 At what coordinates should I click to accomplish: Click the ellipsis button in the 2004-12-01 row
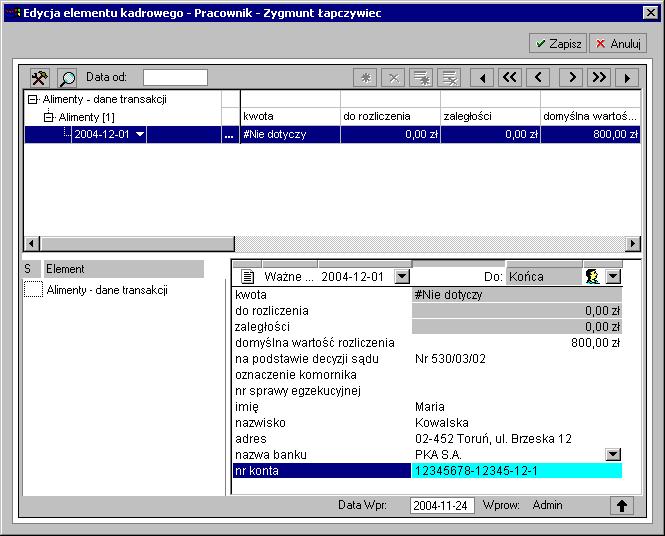229,135
